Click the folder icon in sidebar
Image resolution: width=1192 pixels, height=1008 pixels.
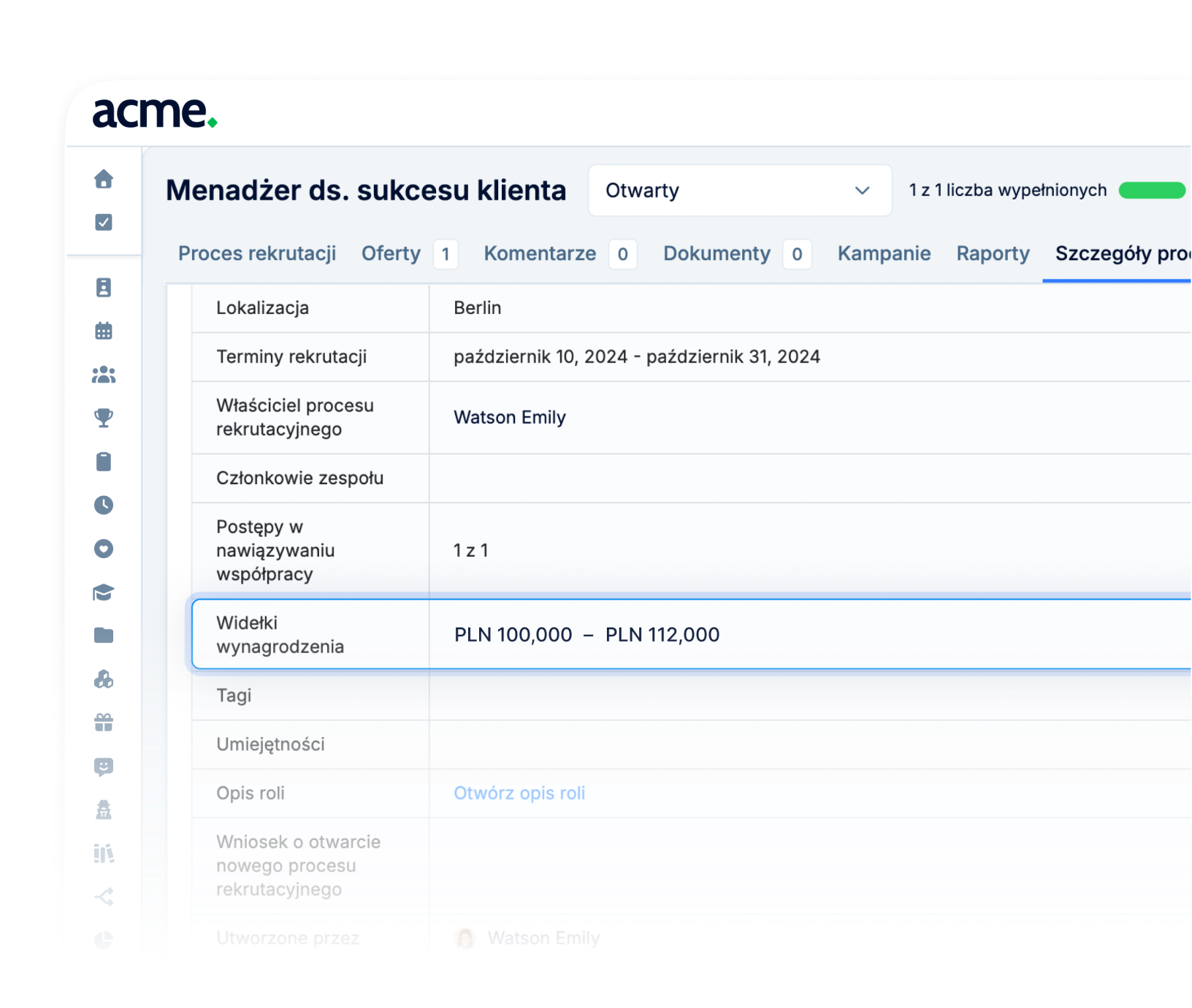point(104,635)
